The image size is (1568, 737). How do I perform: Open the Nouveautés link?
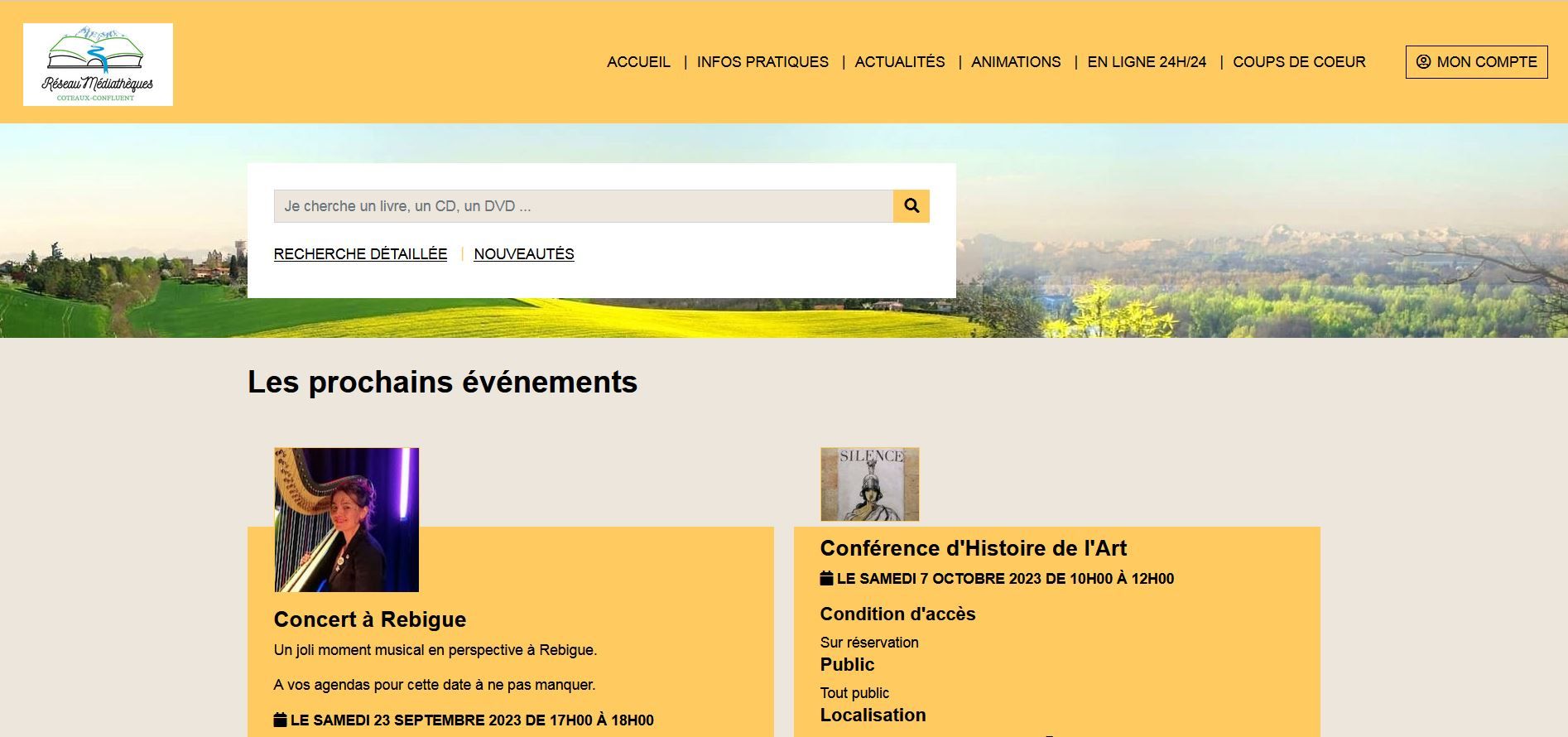[x=524, y=254]
